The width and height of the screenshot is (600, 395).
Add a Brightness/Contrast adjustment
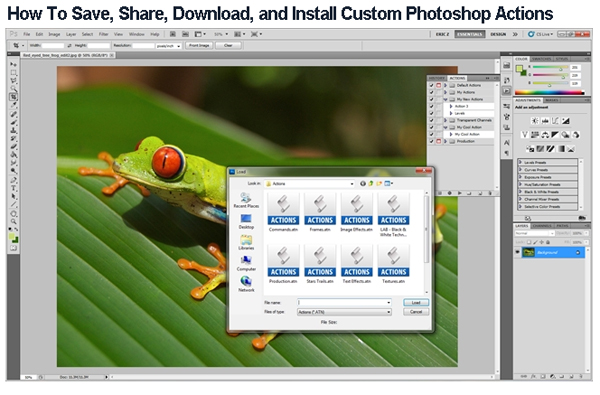(x=535, y=121)
